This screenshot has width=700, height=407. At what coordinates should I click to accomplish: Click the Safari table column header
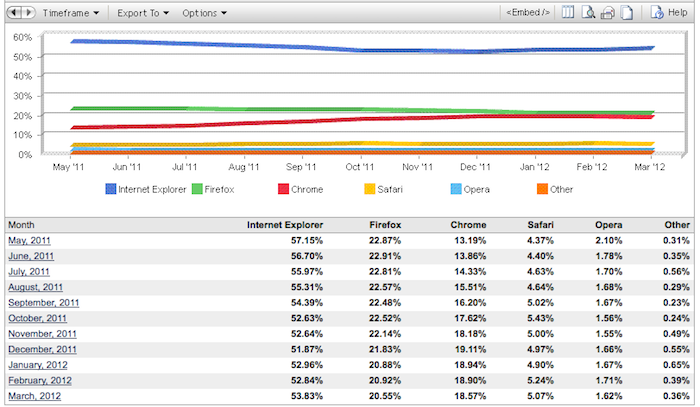[x=540, y=225]
